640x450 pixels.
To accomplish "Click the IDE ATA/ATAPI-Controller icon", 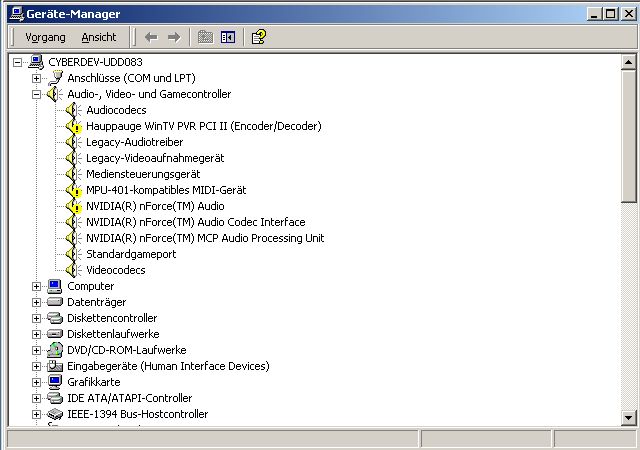I will pyautogui.click(x=55, y=398).
